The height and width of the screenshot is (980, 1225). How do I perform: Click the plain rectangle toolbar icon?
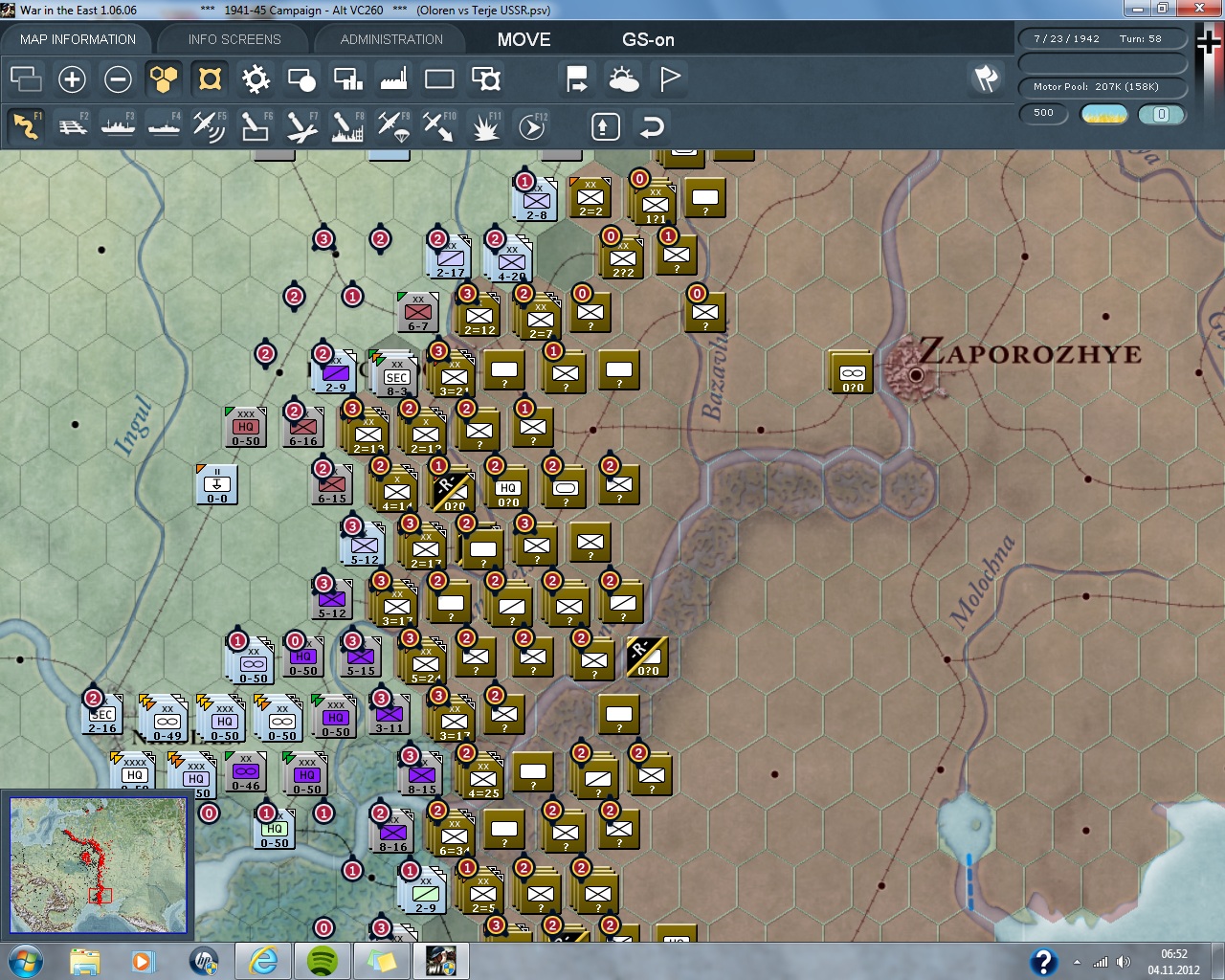tap(439, 78)
